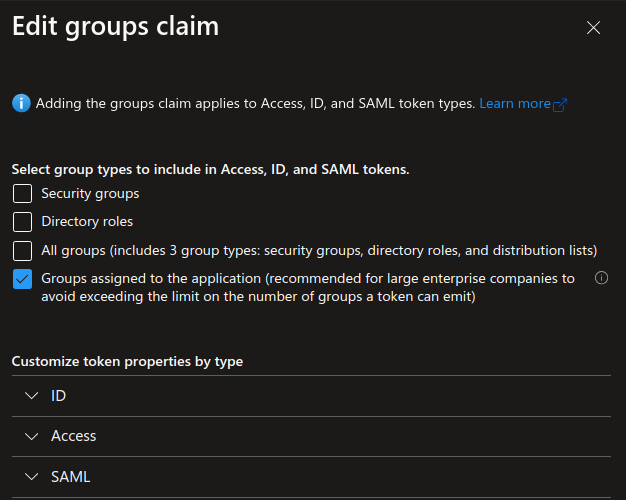
Task: Click the ID section label
Action: click(x=59, y=396)
